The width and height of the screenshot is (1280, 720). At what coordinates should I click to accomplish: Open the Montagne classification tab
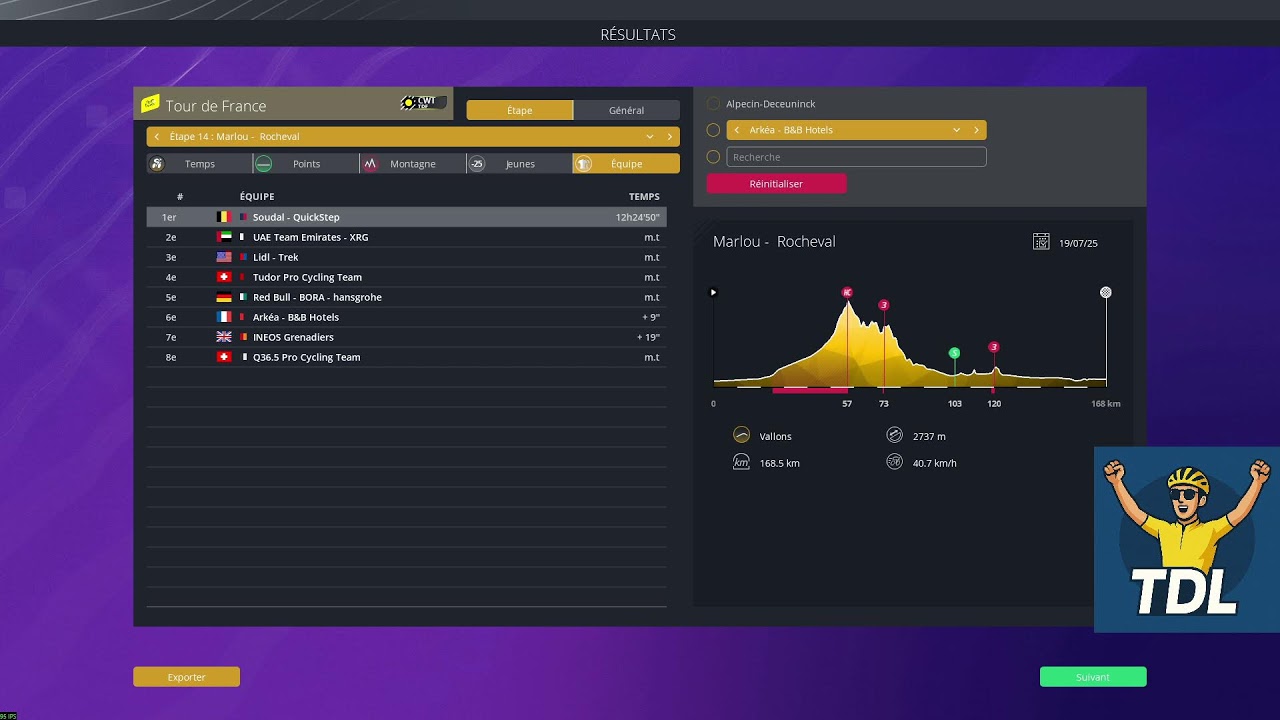click(x=413, y=164)
